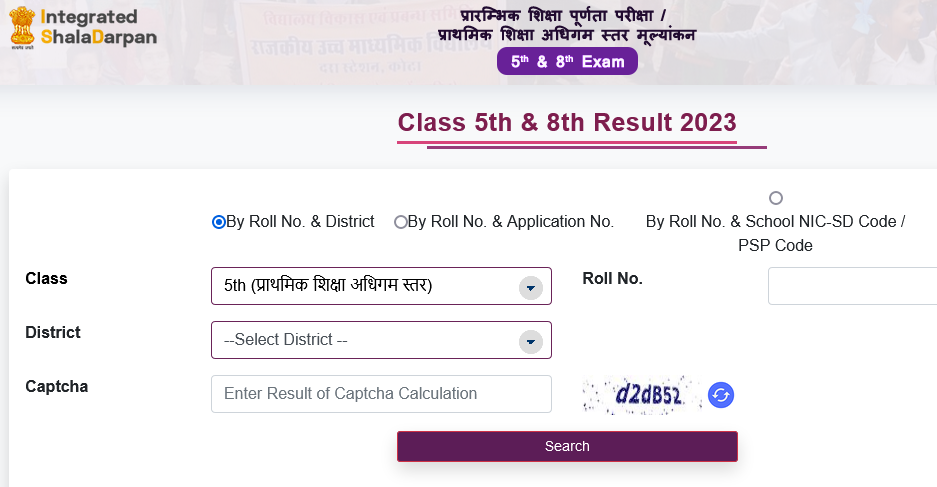
Task: Click the Search button
Action: tap(567, 446)
